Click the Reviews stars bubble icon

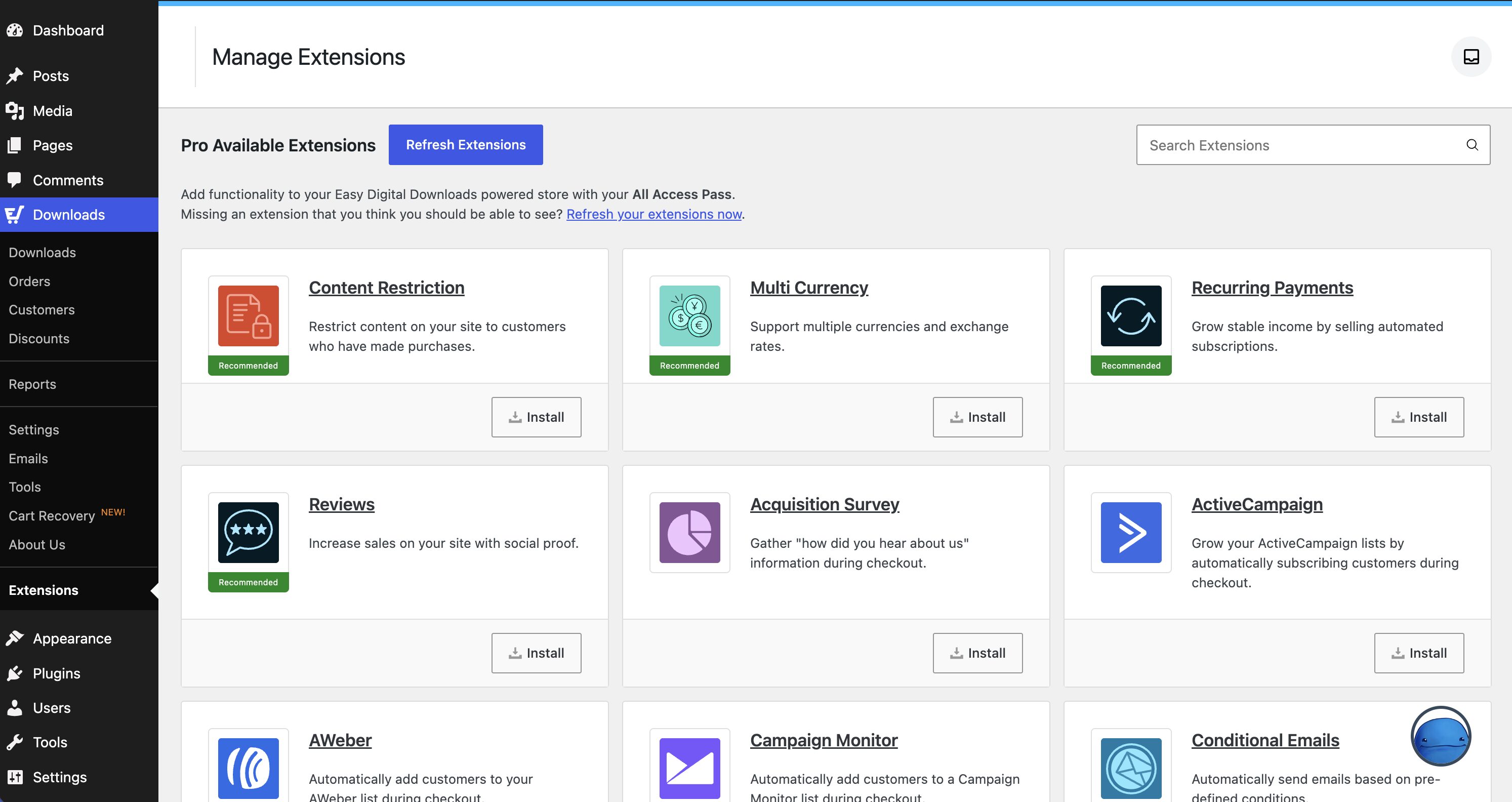pyautogui.click(x=248, y=533)
